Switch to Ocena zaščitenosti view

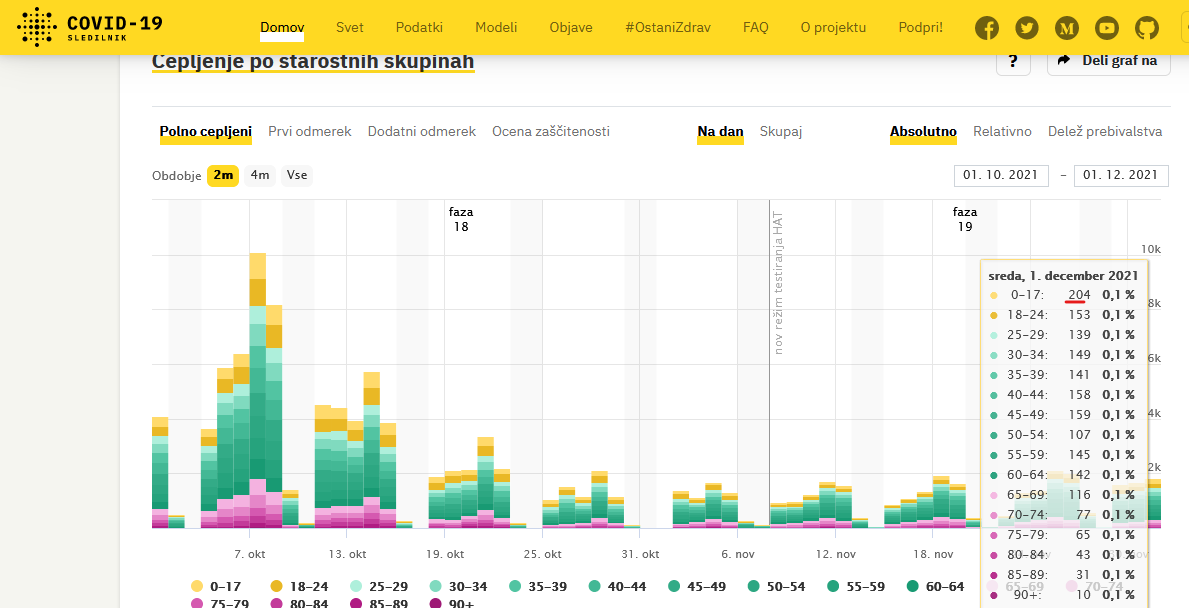coord(551,132)
